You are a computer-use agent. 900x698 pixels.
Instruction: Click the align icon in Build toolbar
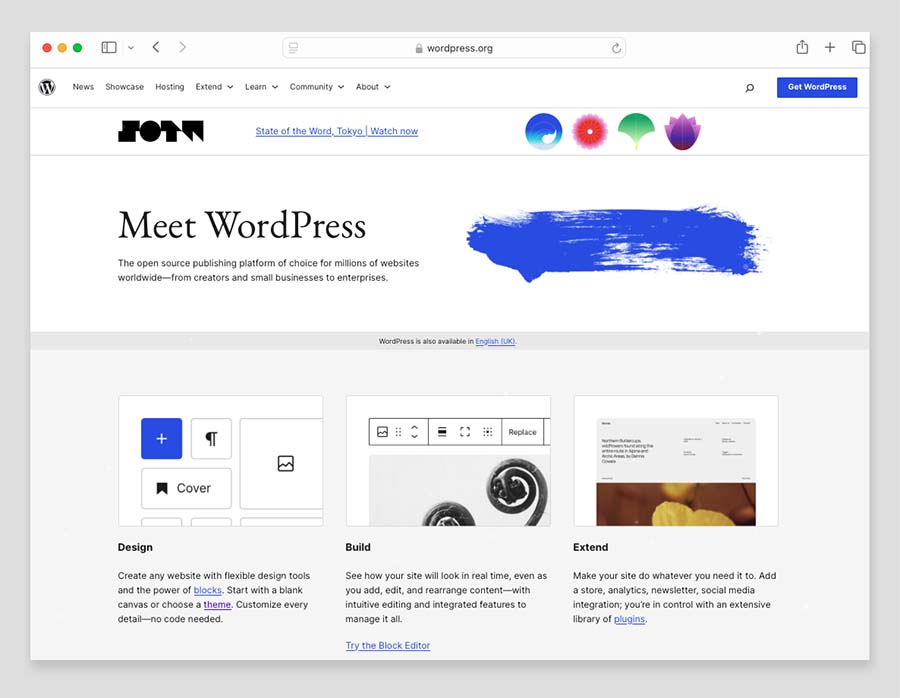(442, 432)
